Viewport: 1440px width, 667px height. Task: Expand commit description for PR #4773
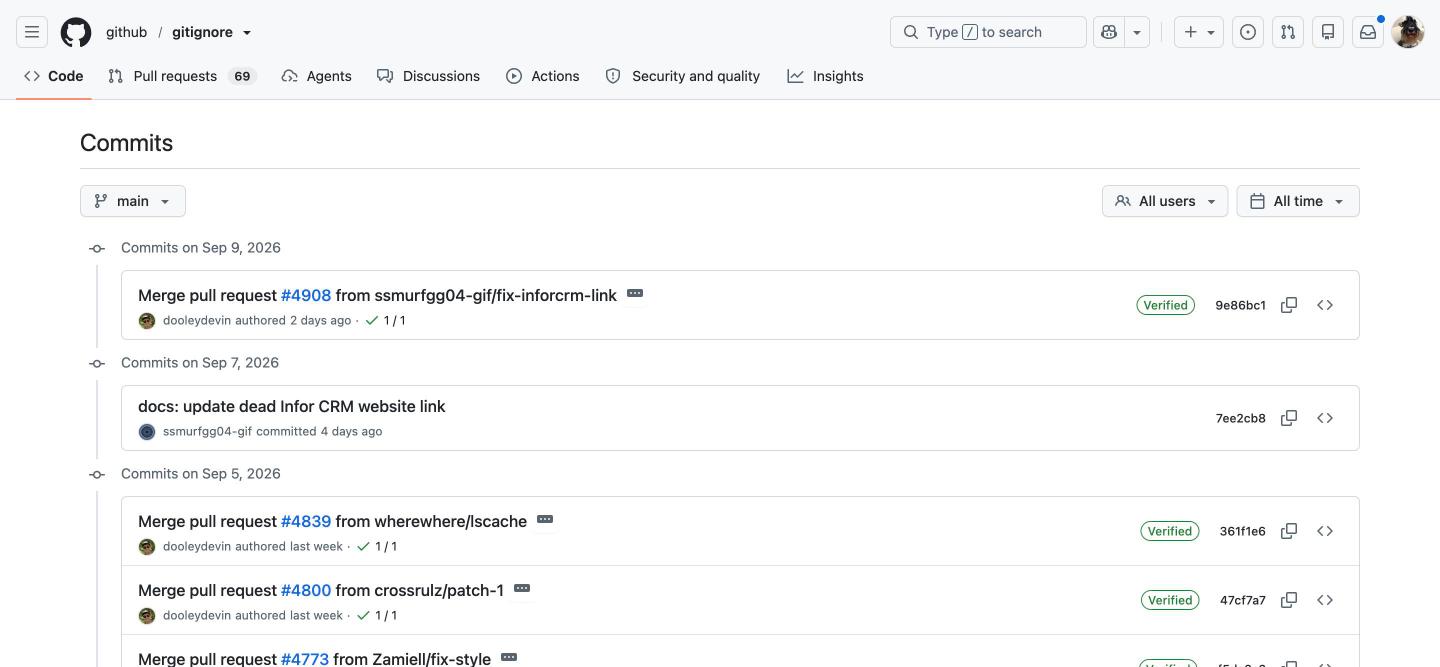coord(509,658)
